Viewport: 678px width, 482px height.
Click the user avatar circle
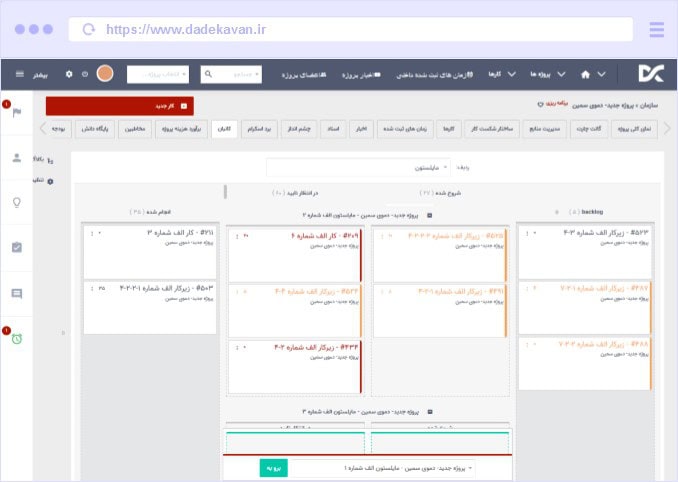coord(106,74)
